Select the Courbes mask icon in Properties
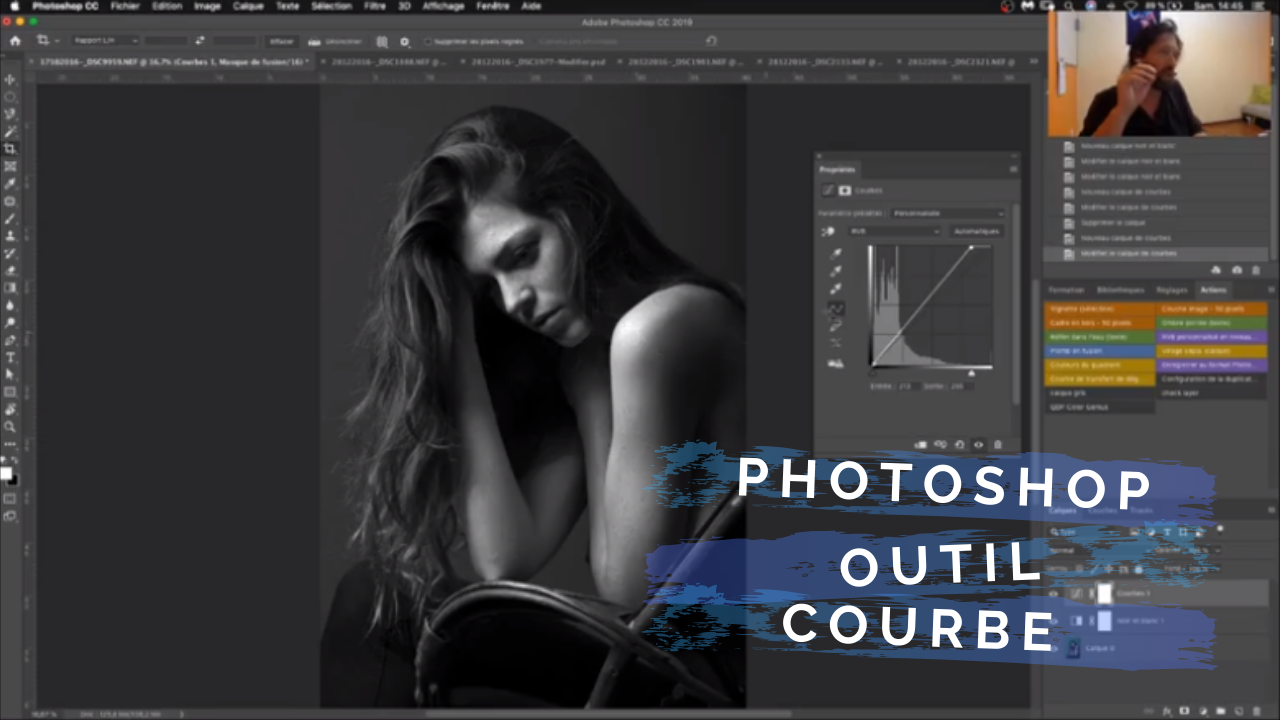 (845, 190)
